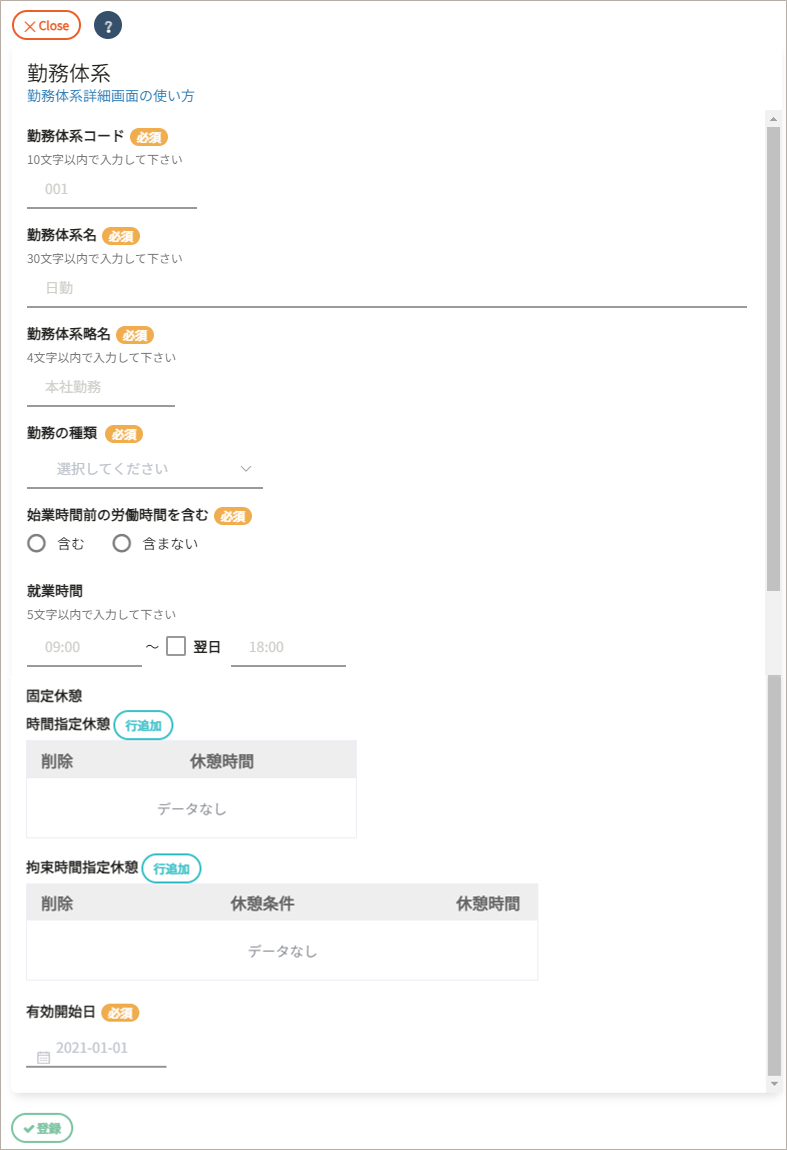Click the 18:00 end time field

point(288,647)
